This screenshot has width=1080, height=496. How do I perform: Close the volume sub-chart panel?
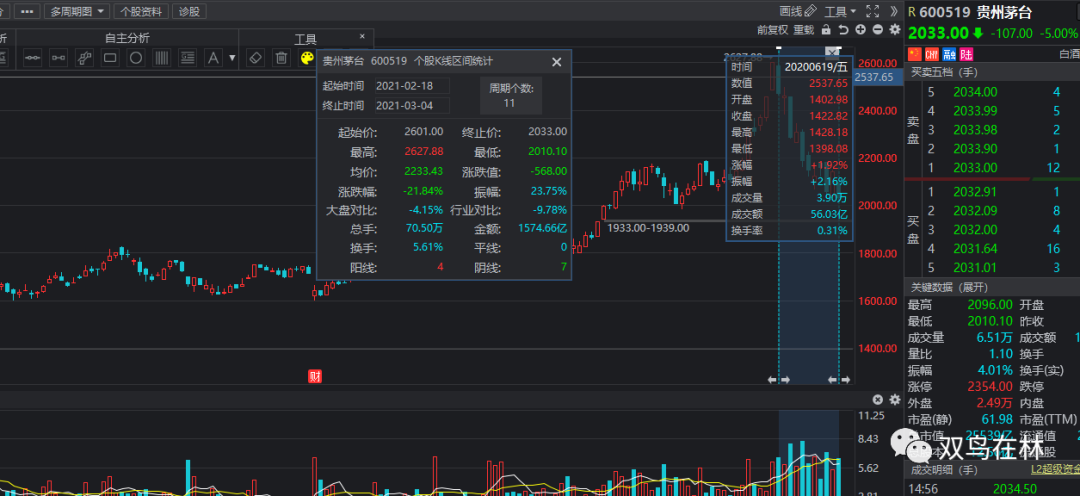click(x=878, y=400)
